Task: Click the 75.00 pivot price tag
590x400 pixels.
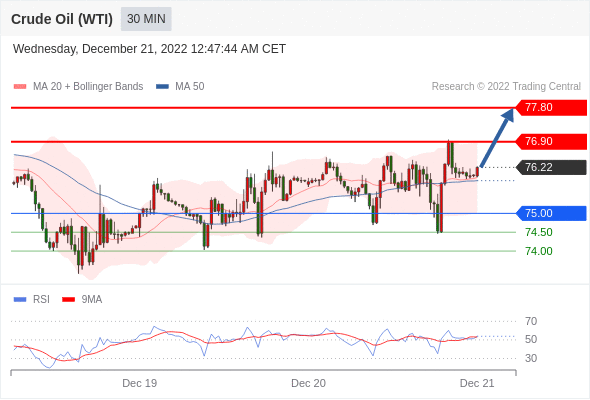Action: pos(551,213)
